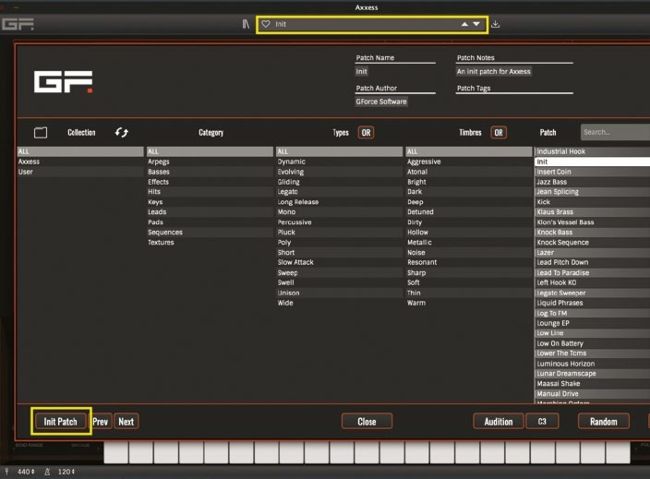Screen dimensions: 650x479
Task: Click the refresh arrows icon beside Collection
Action: (122, 132)
